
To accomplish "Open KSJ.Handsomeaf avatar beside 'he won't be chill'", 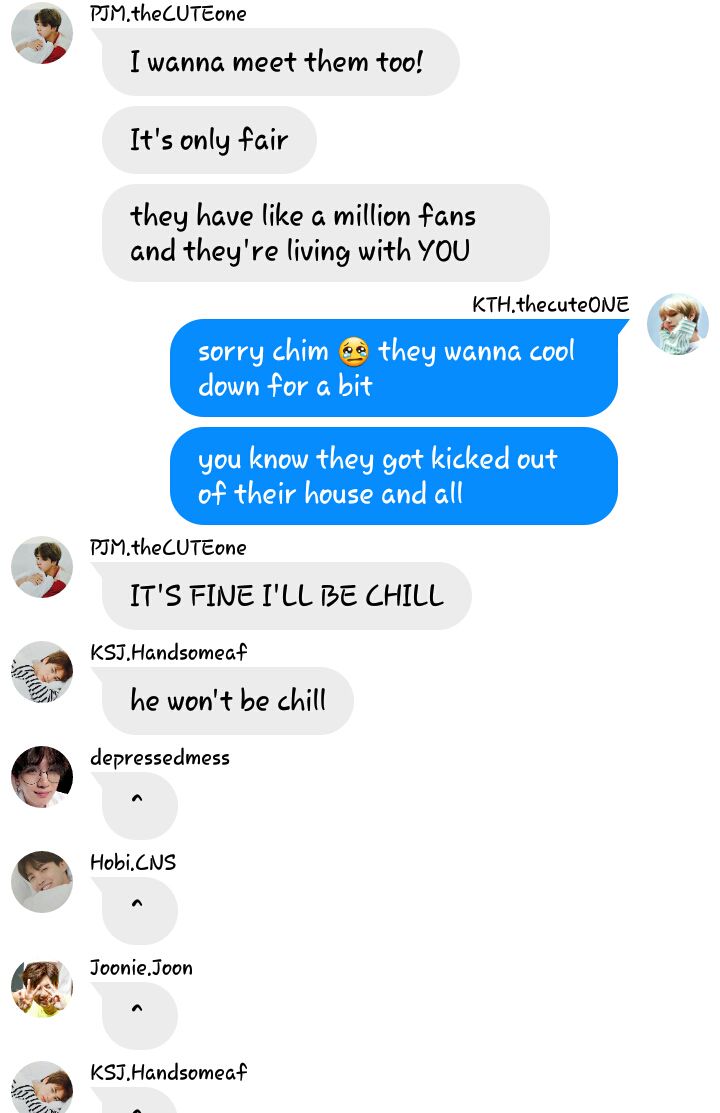I will [42, 672].
